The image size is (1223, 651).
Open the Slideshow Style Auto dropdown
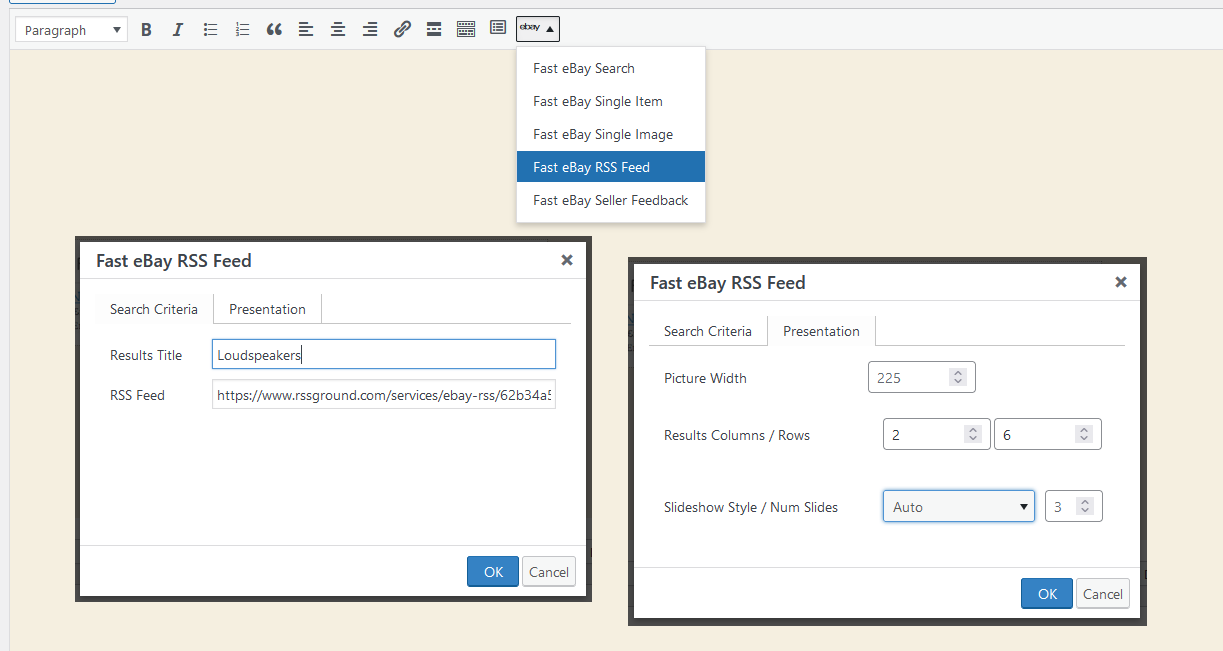click(x=959, y=507)
